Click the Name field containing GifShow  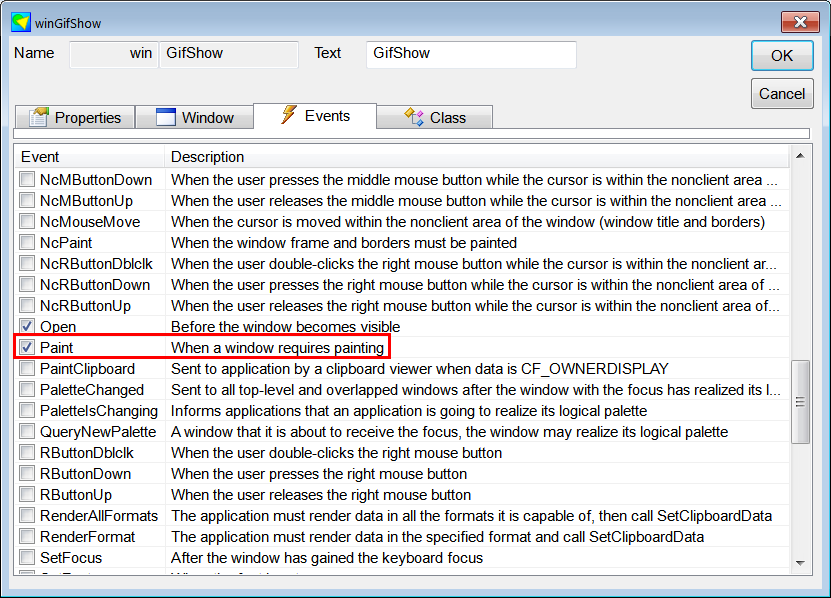pyautogui.click(x=229, y=54)
